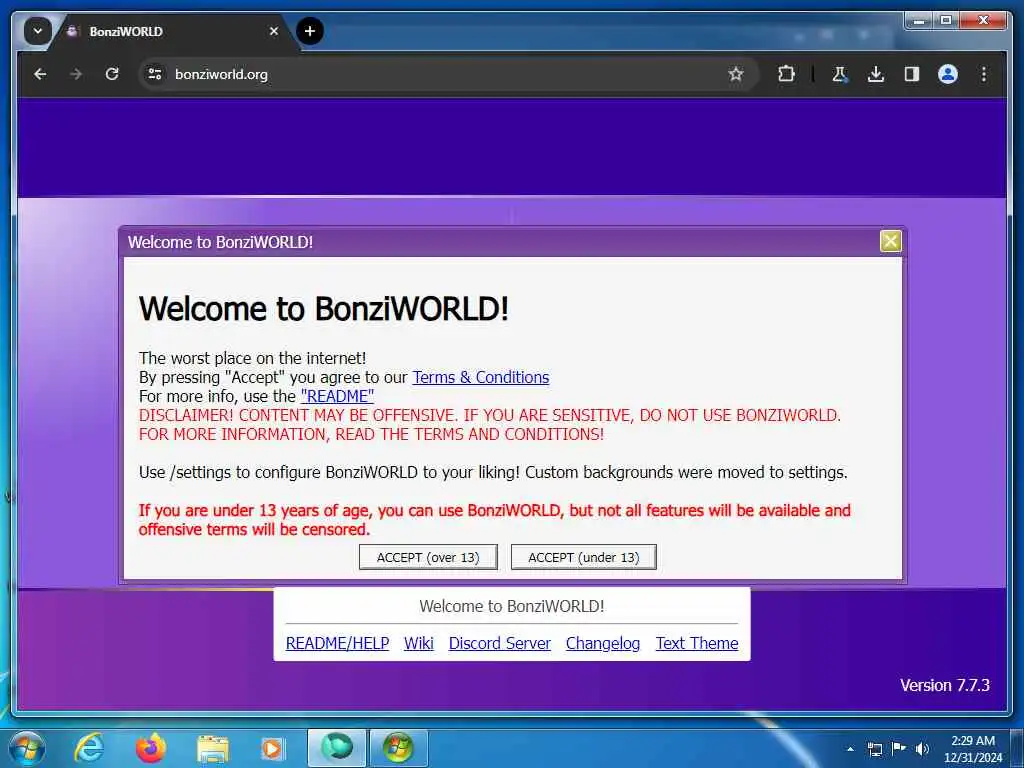Image resolution: width=1024 pixels, height=768 pixels.
Task: Click the bonziworld.org address bar
Action: click(x=449, y=74)
